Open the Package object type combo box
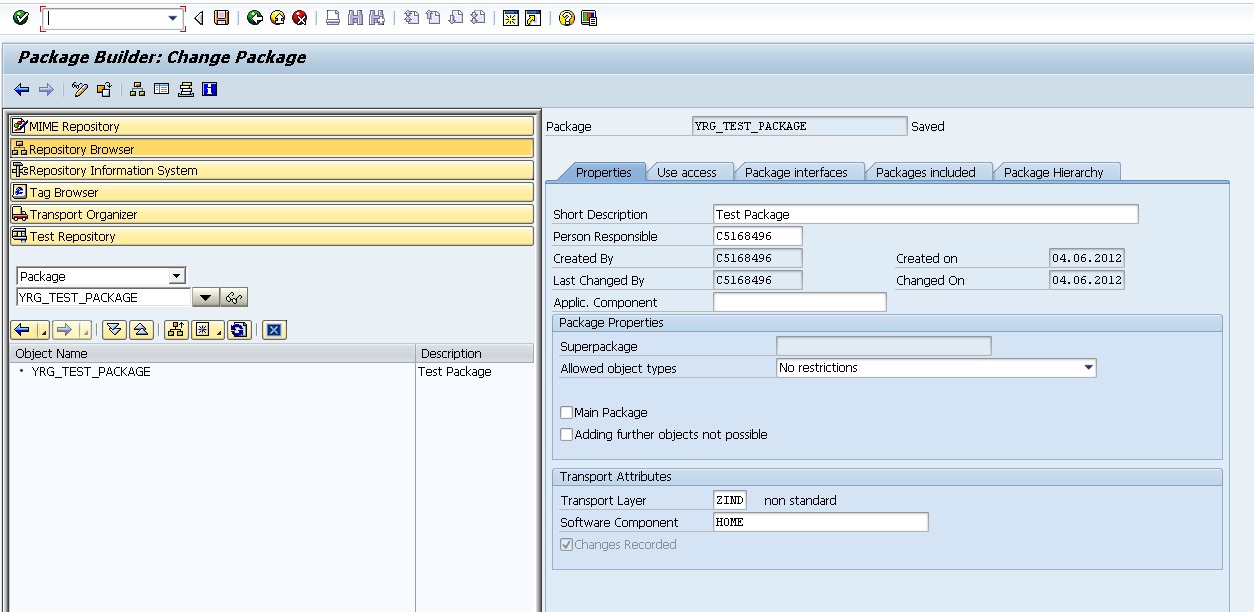The image size is (1254, 612). coord(178,276)
